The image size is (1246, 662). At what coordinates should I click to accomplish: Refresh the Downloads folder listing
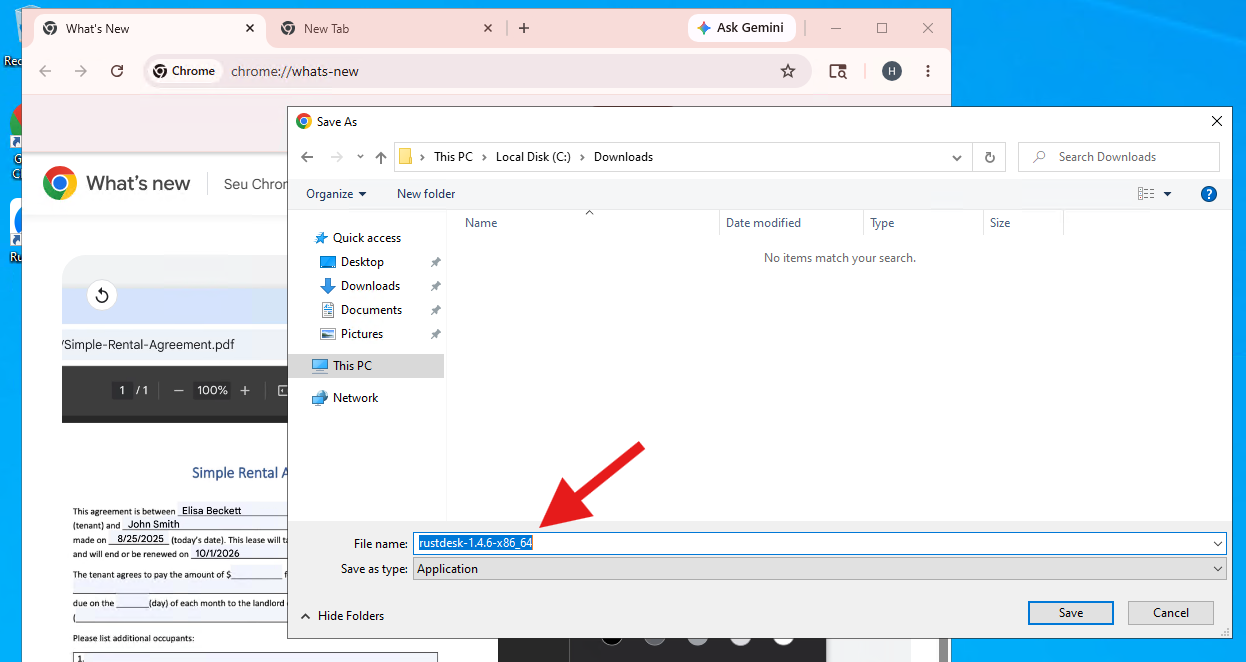click(989, 157)
